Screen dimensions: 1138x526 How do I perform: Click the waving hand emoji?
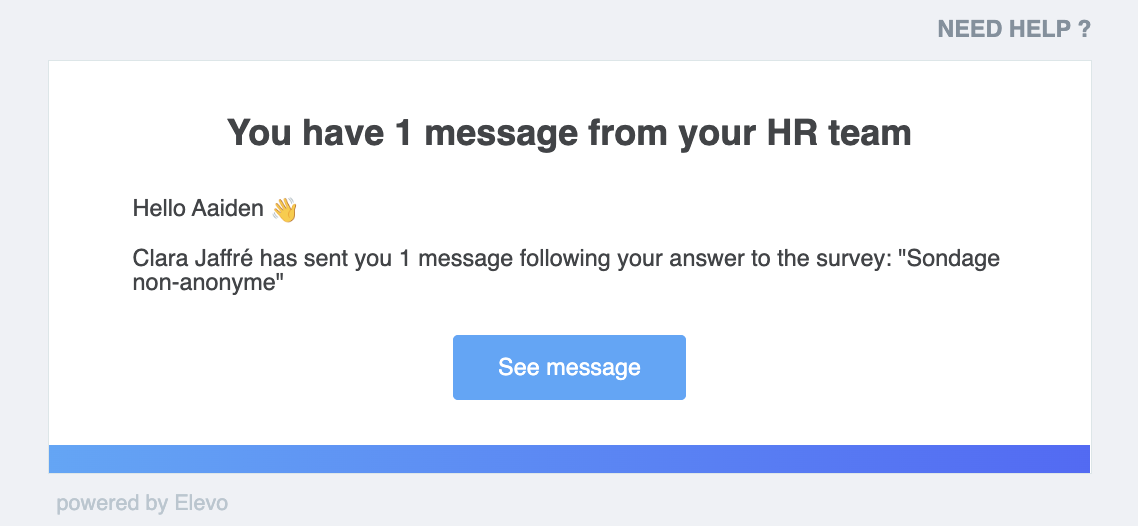pos(284,210)
